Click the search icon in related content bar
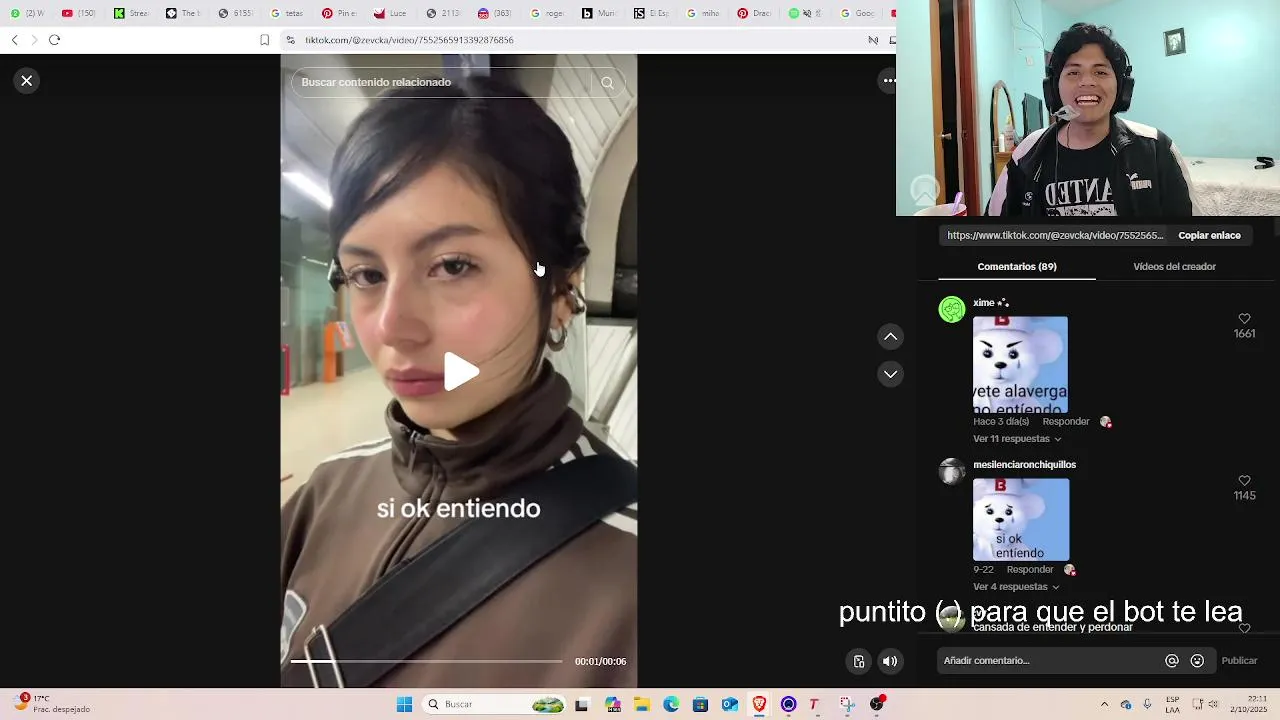The image size is (1280, 720). 607,83
